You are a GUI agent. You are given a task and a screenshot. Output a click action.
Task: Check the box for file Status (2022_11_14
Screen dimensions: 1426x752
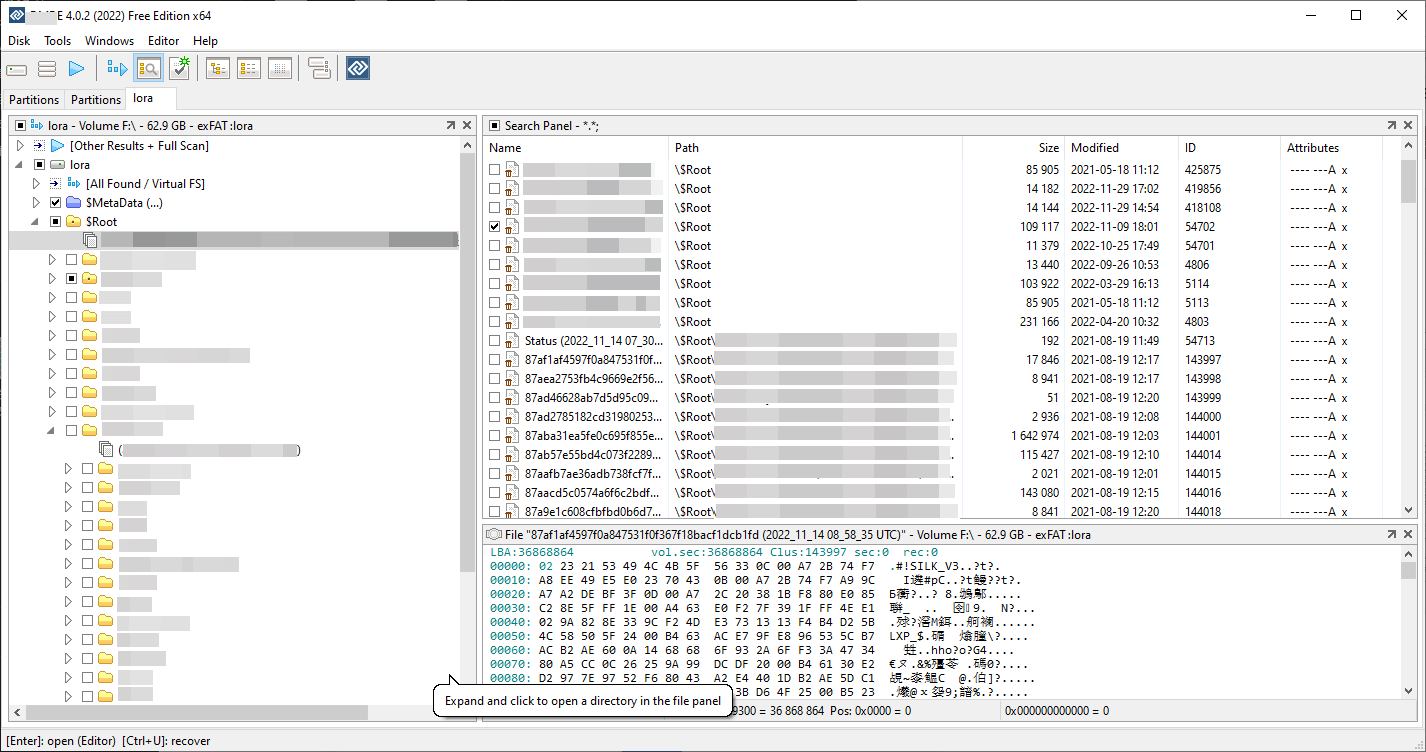click(494, 341)
